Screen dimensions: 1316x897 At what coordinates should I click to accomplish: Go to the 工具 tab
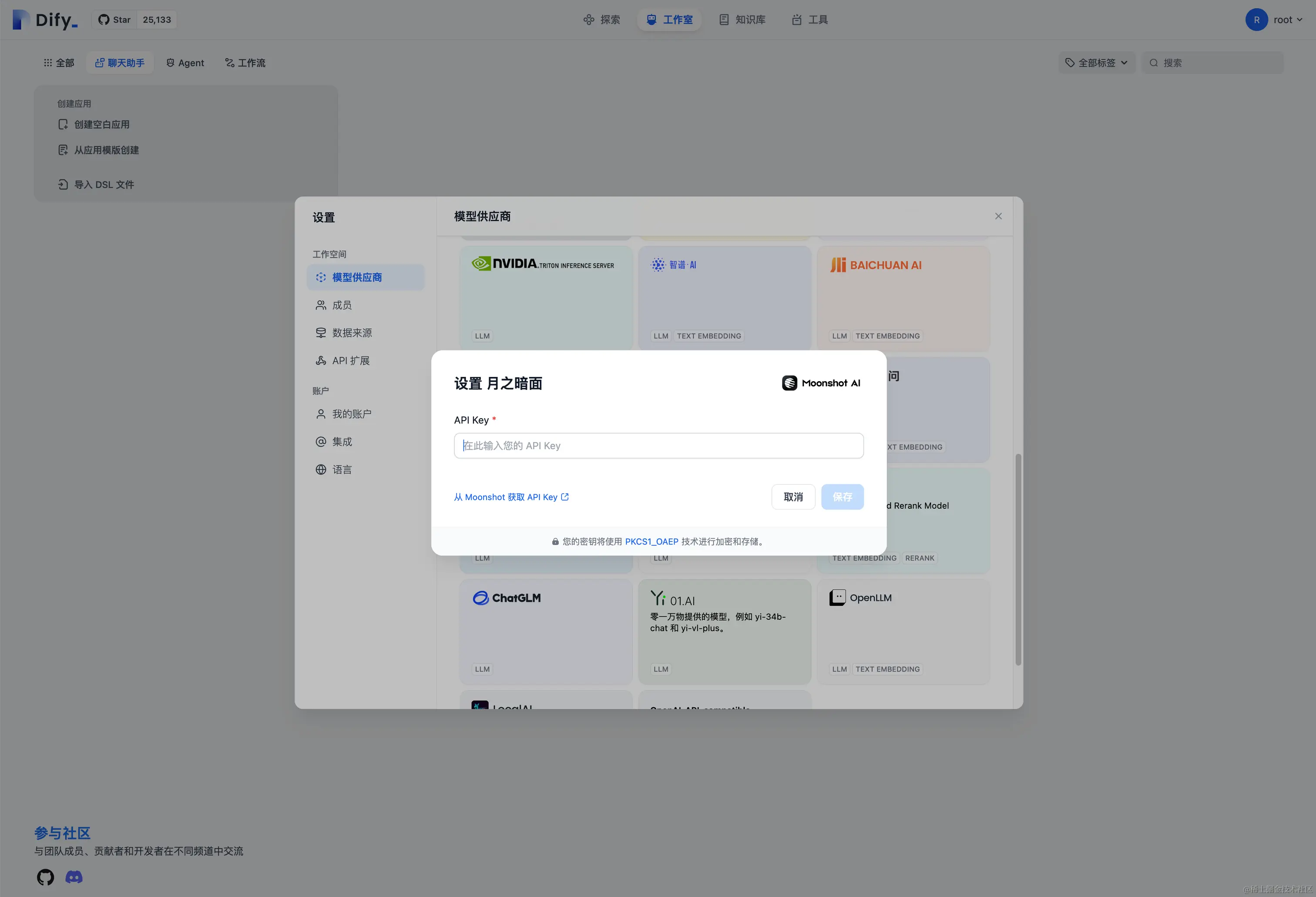[810, 20]
